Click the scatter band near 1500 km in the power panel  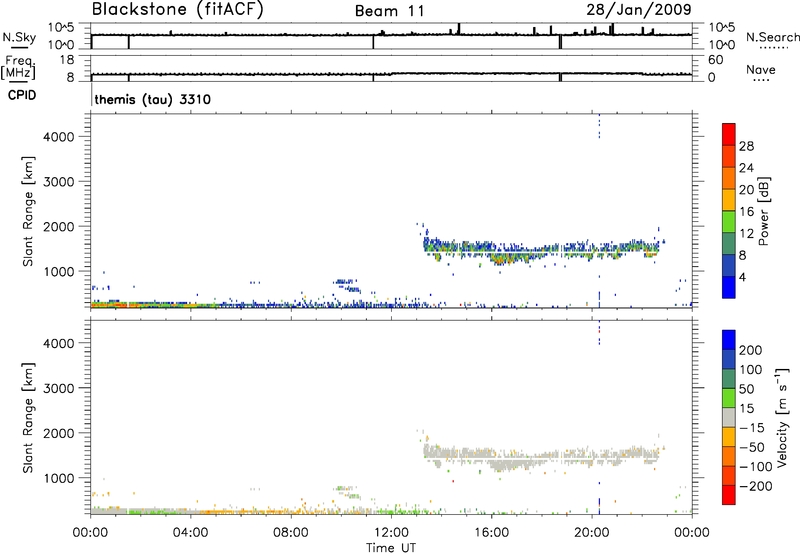(541, 249)
